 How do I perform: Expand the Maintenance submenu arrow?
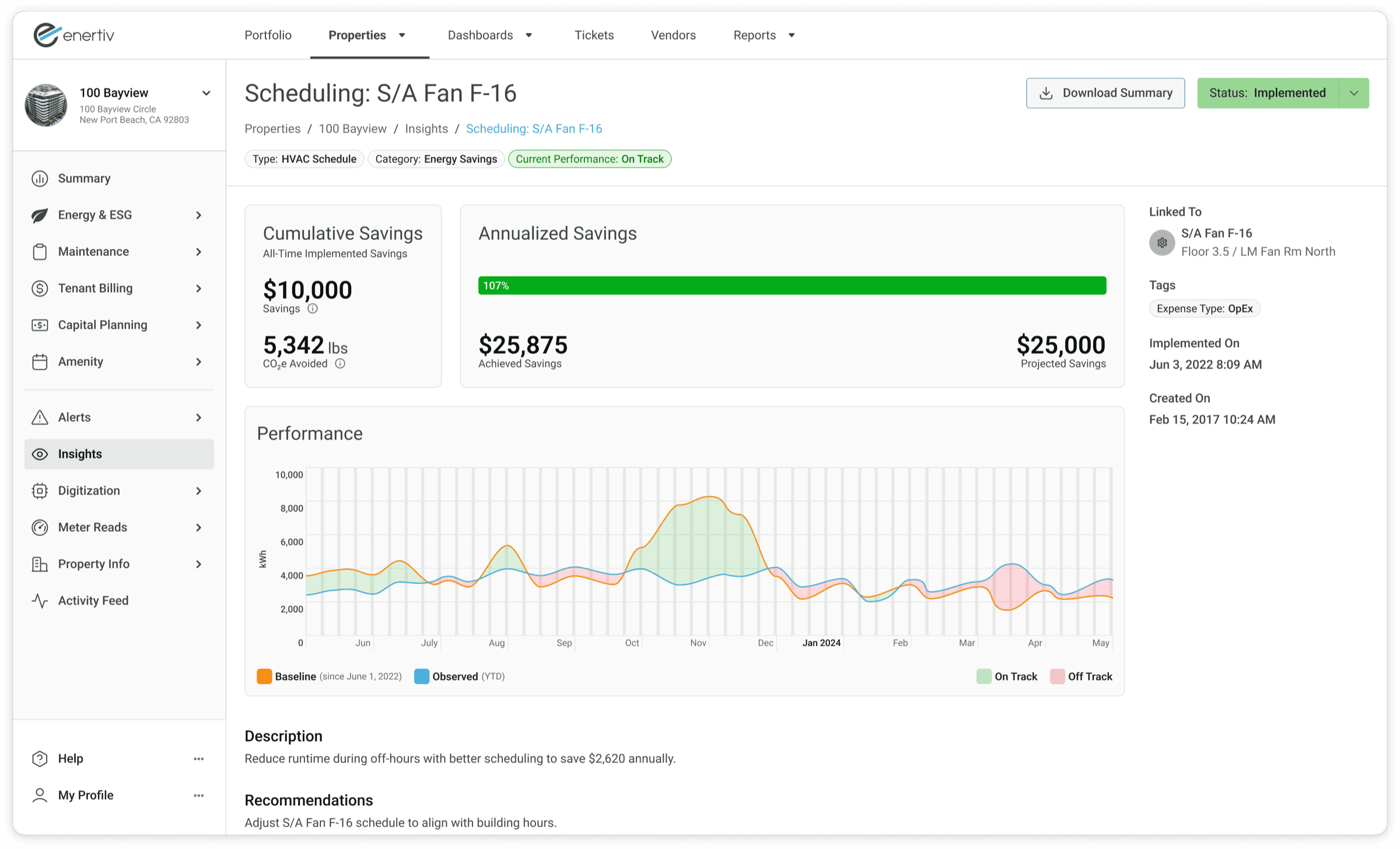[x=199, y=252]
